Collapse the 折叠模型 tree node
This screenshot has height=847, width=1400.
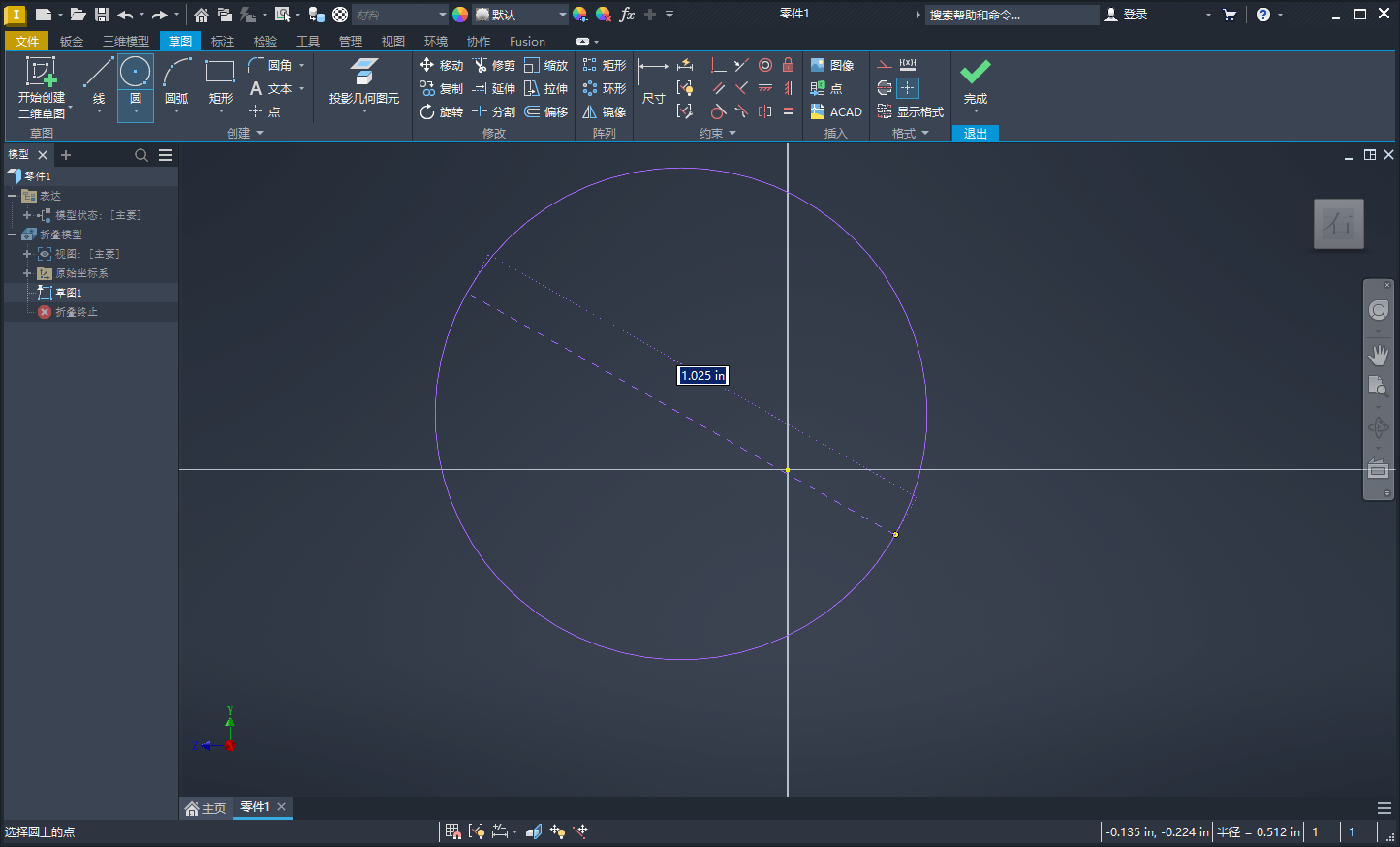coord(12,235)
